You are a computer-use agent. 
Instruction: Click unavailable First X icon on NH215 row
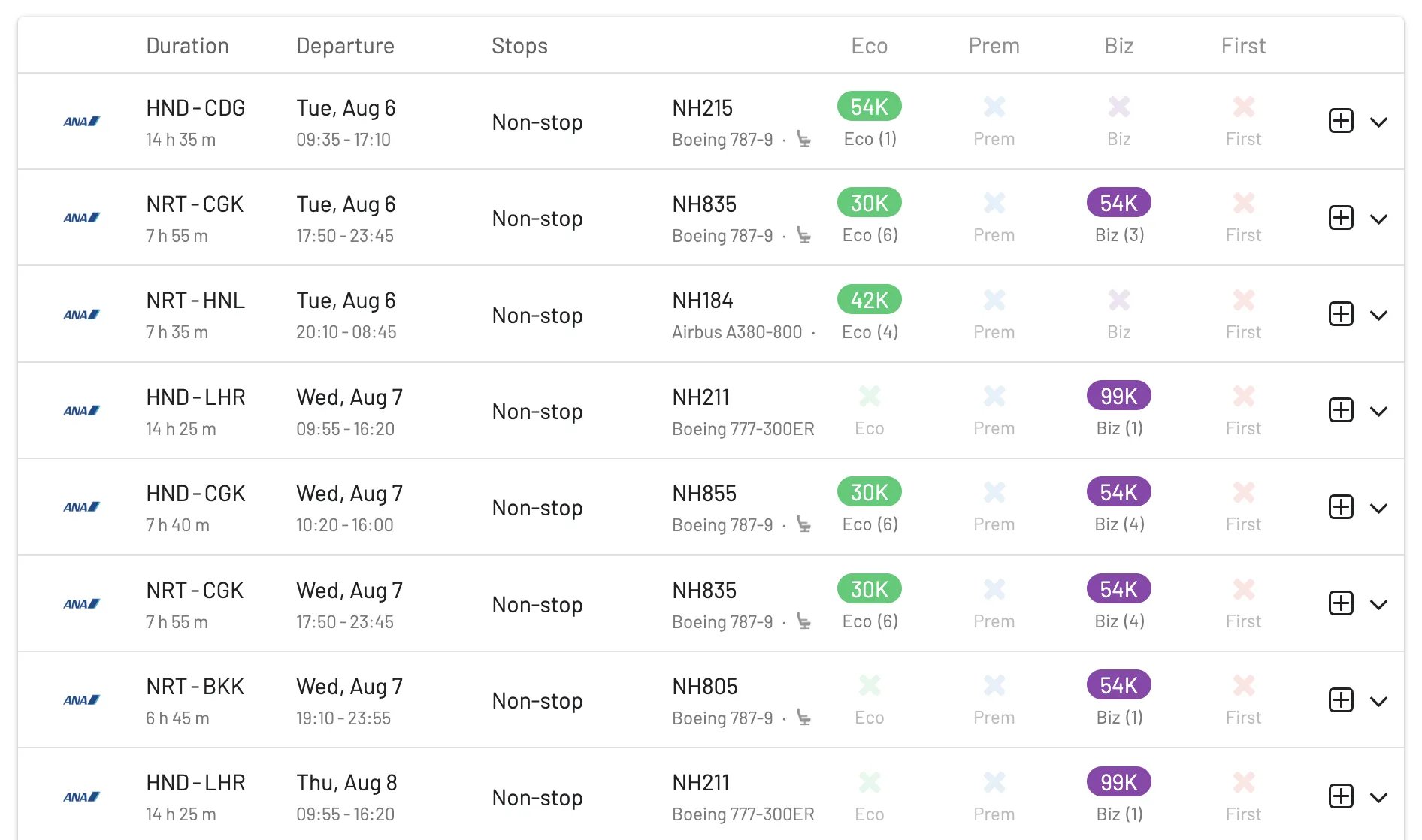tap(1244, 107)
